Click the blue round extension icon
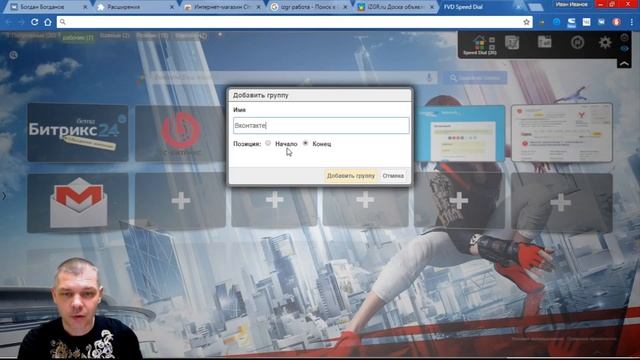 click(x=556, y=22)
